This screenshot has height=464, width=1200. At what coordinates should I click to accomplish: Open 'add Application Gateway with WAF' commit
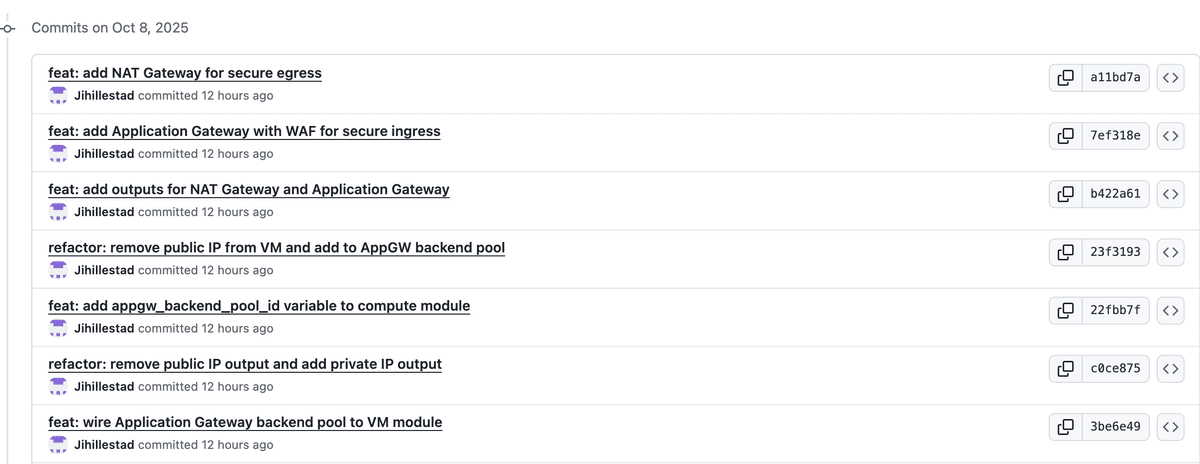click(244, 131)
